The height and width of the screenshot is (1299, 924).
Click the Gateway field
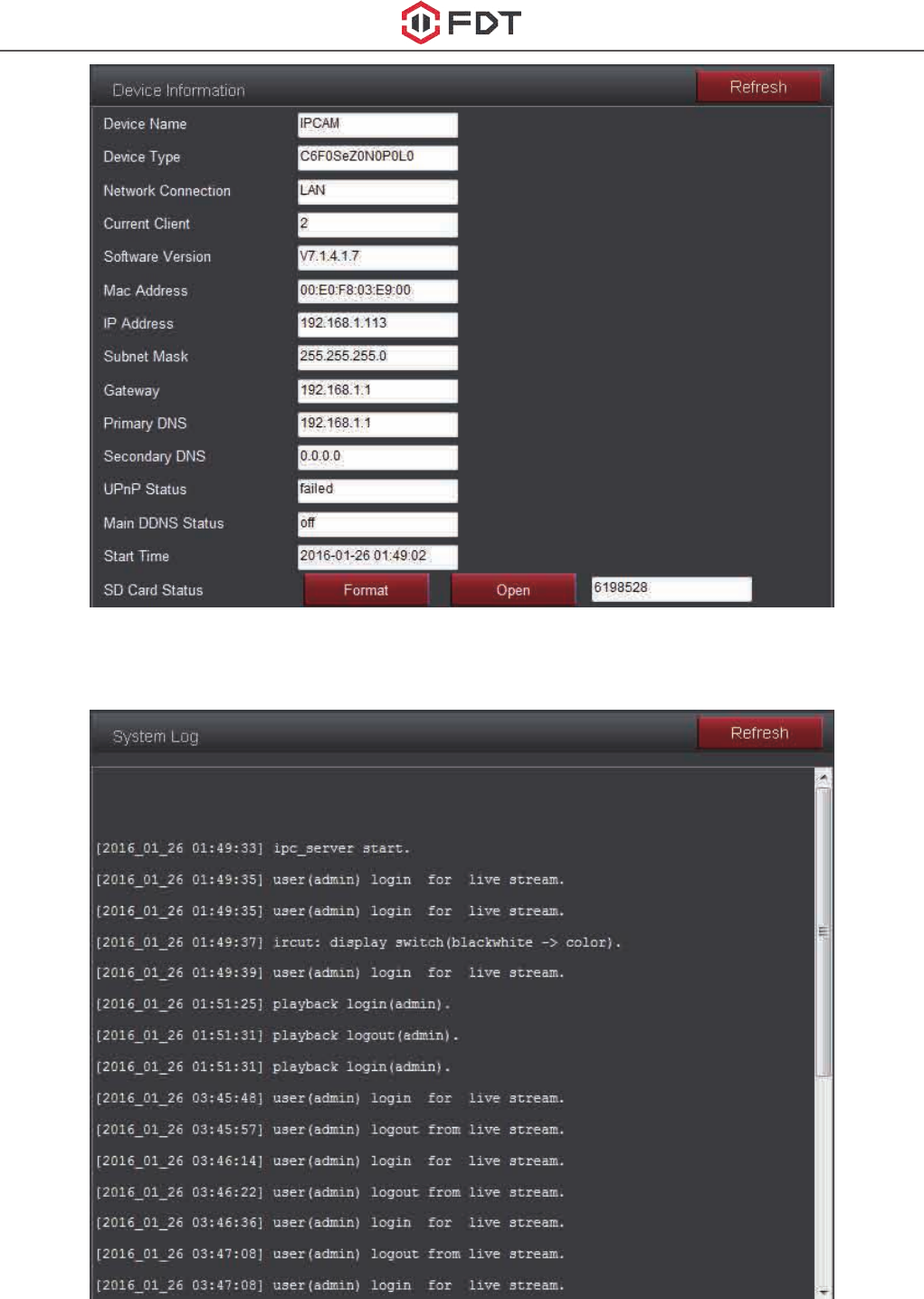tap(377, 390)
